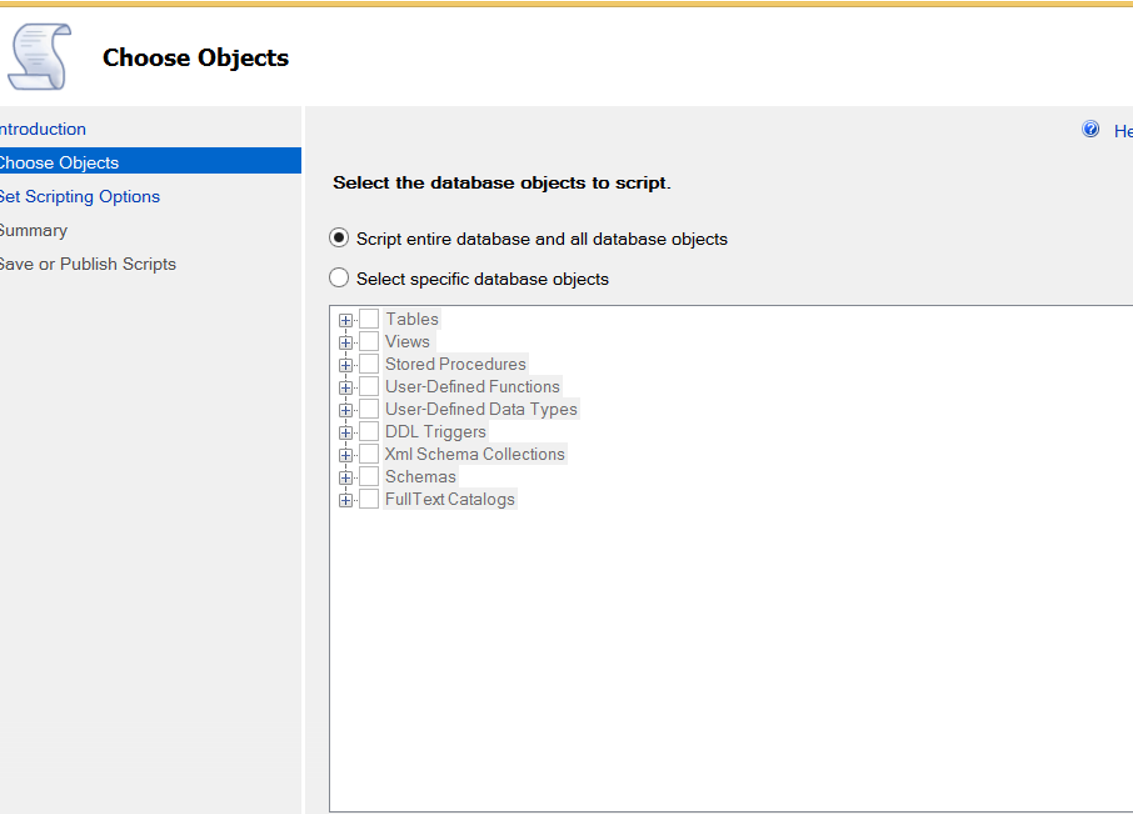This screenshot has height=814, width=1133.
Task: Click the blue Help question mark icon
Action: (x=1090, y=129)
